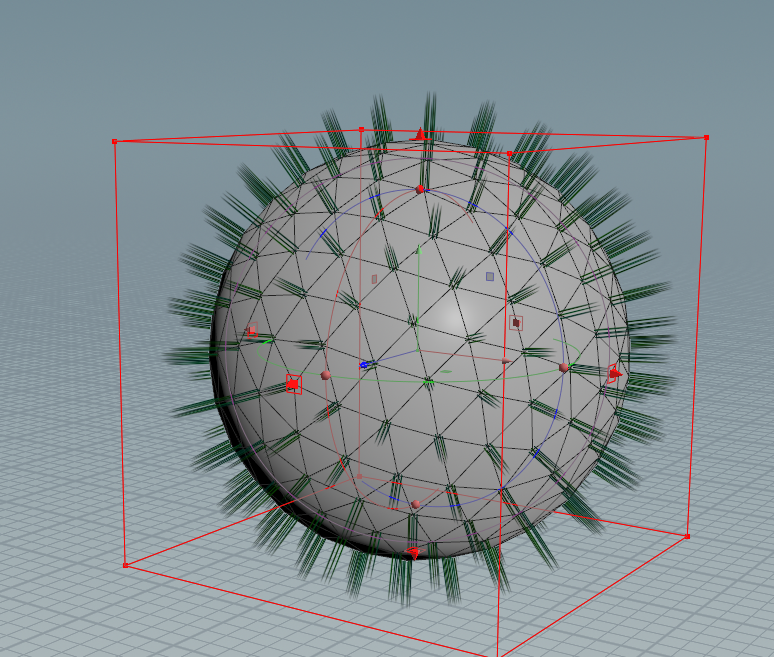The width and height of the screenshot is (774, 657).
Task: Select the pink square plane handle
Action: coord(374,279)
